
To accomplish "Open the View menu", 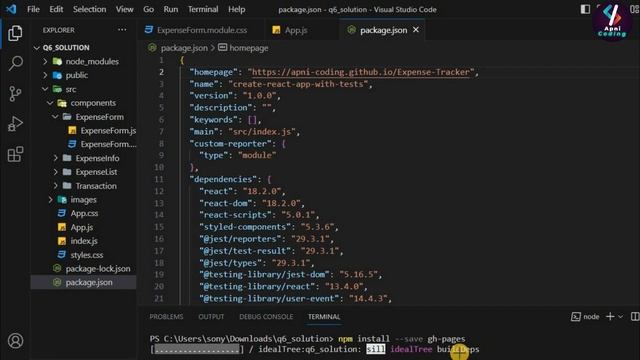I will [x=124, y=9].
